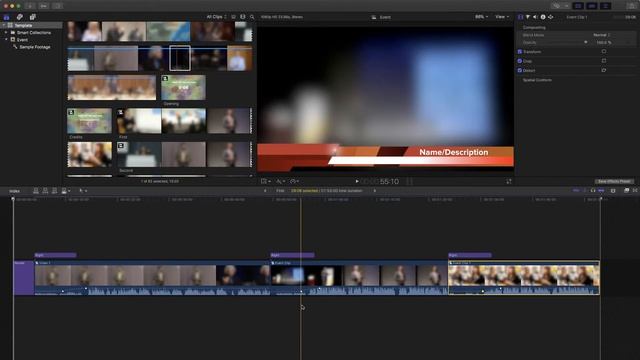
Task: Show or hide the Timeline panel
Action: pos(592,6)
